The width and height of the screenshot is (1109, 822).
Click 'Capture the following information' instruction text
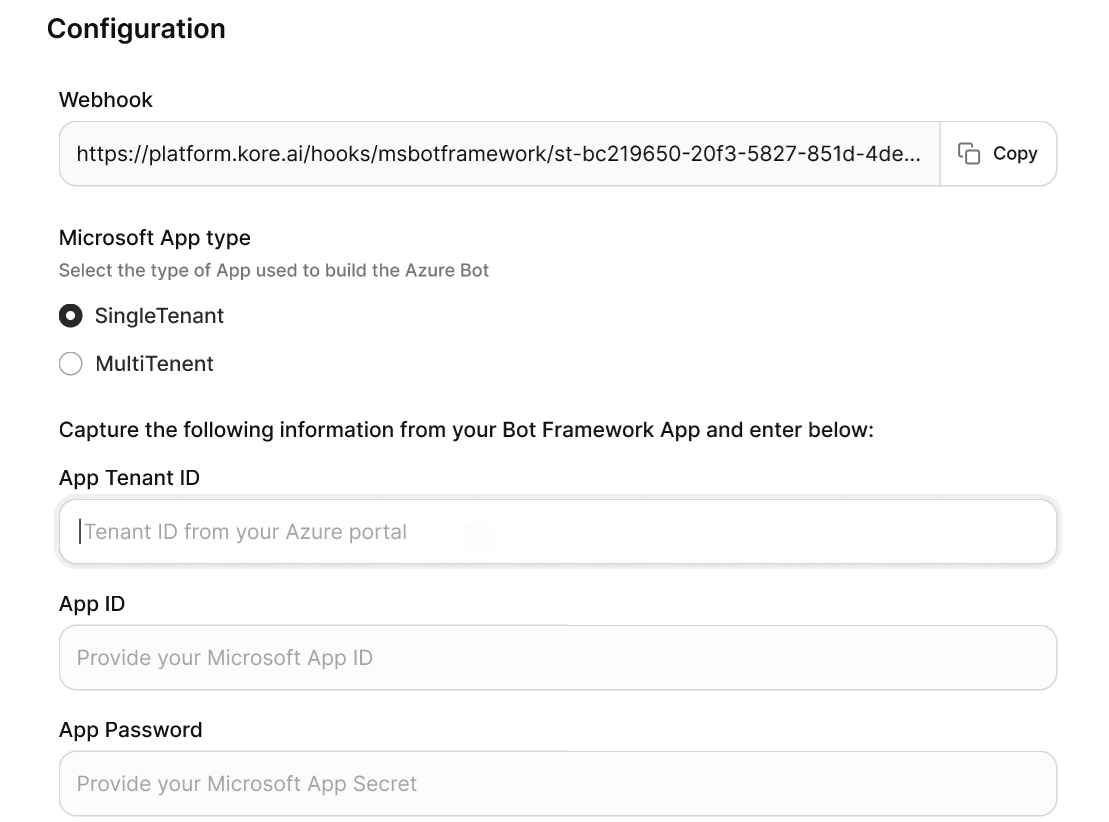pos(466,430)
